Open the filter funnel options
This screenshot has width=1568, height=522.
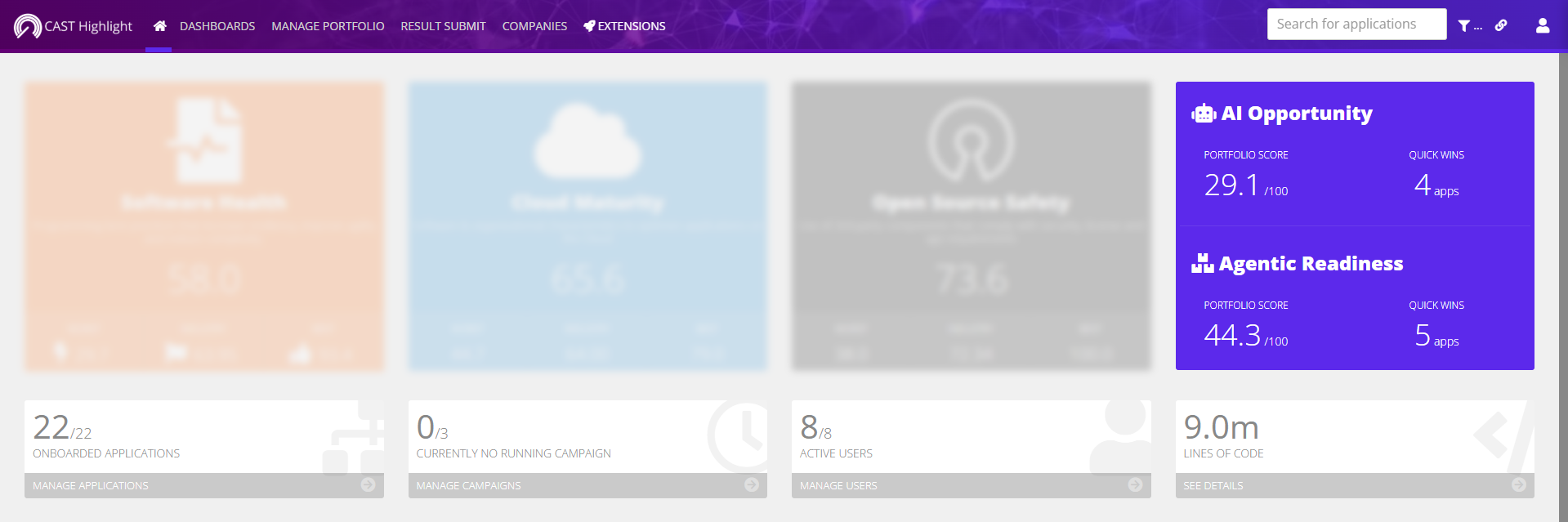point(1469,26)
